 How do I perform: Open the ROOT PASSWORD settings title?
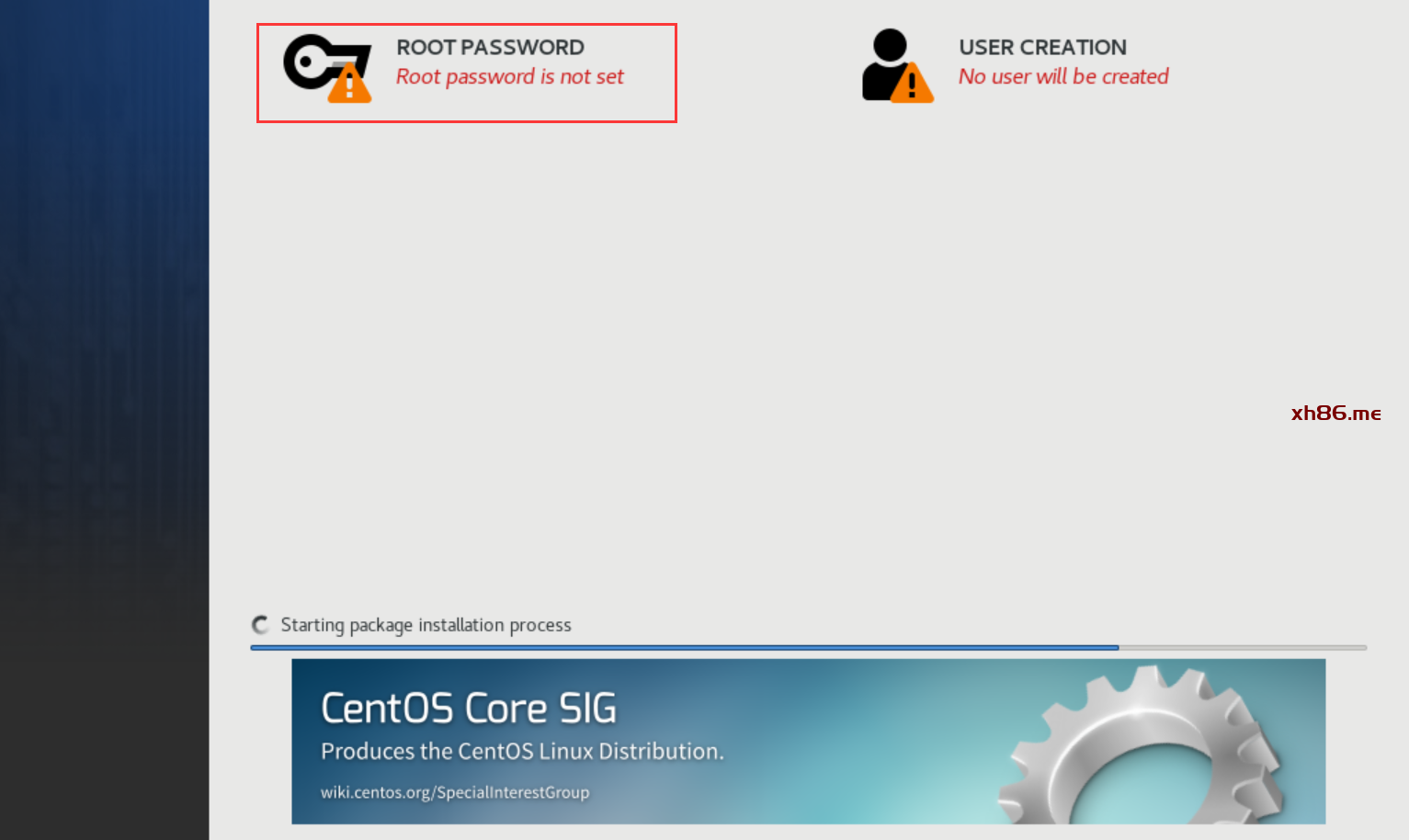pos(490,47)
